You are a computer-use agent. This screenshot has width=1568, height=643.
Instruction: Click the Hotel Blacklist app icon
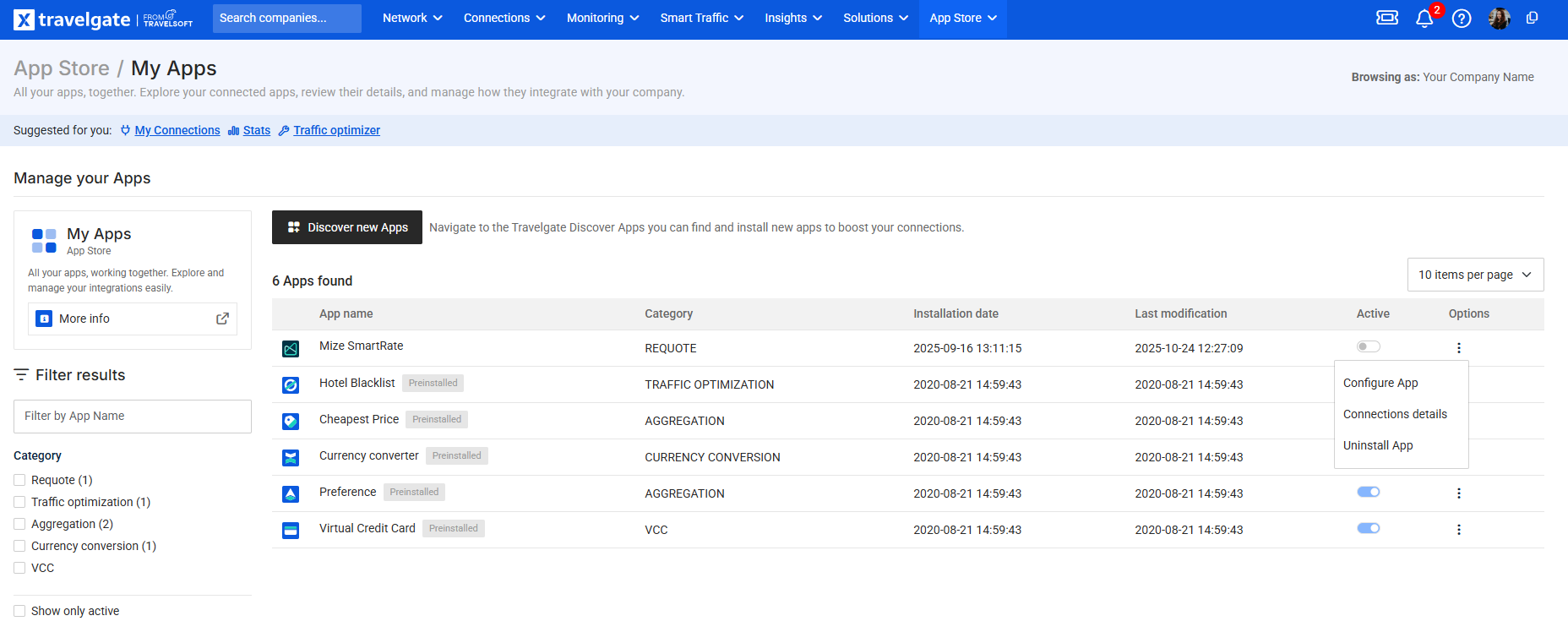click(x=291, y=384)
